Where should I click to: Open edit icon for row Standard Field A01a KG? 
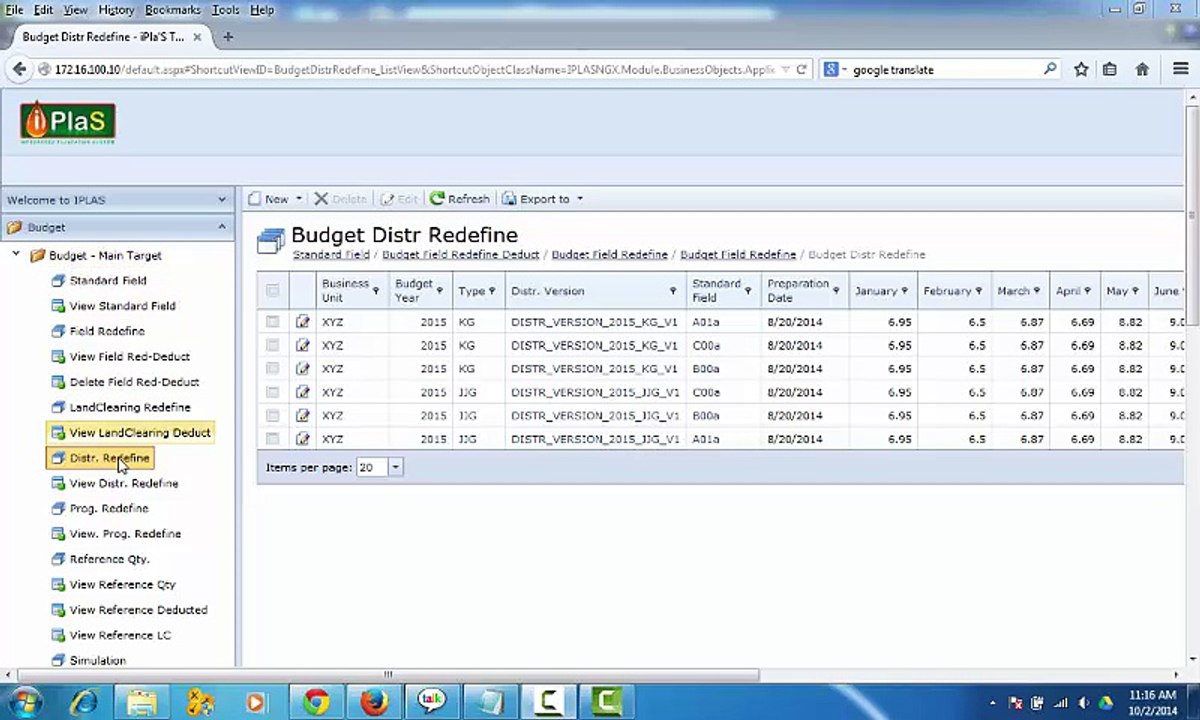302,322
